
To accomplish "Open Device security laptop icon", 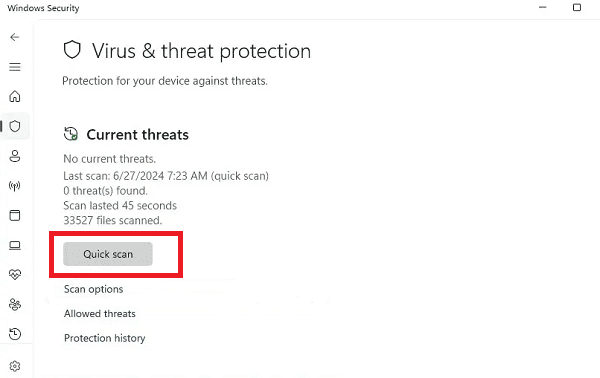I will (15, 245).
